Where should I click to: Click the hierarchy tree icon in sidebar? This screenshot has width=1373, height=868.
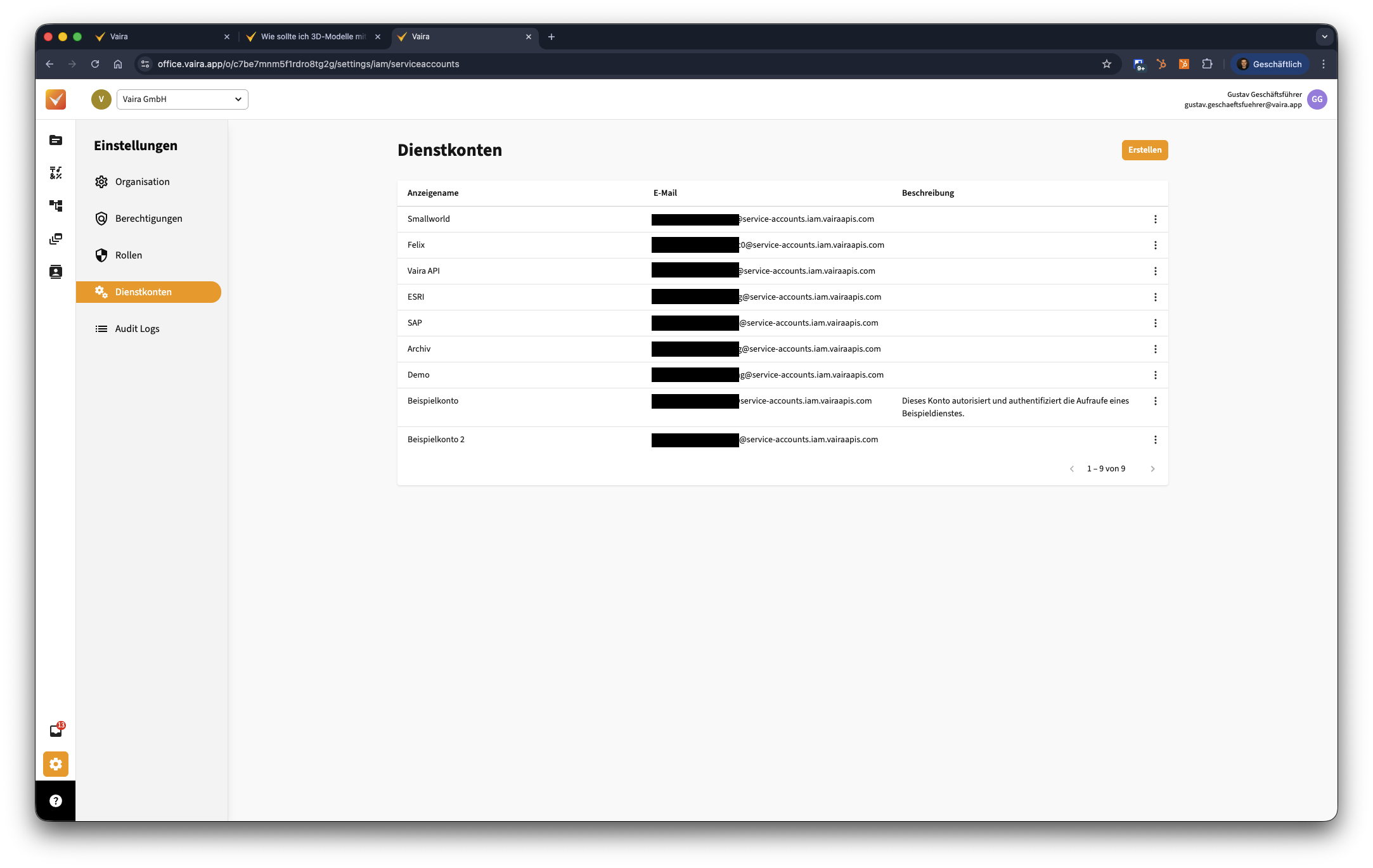[x=56, y=206]
